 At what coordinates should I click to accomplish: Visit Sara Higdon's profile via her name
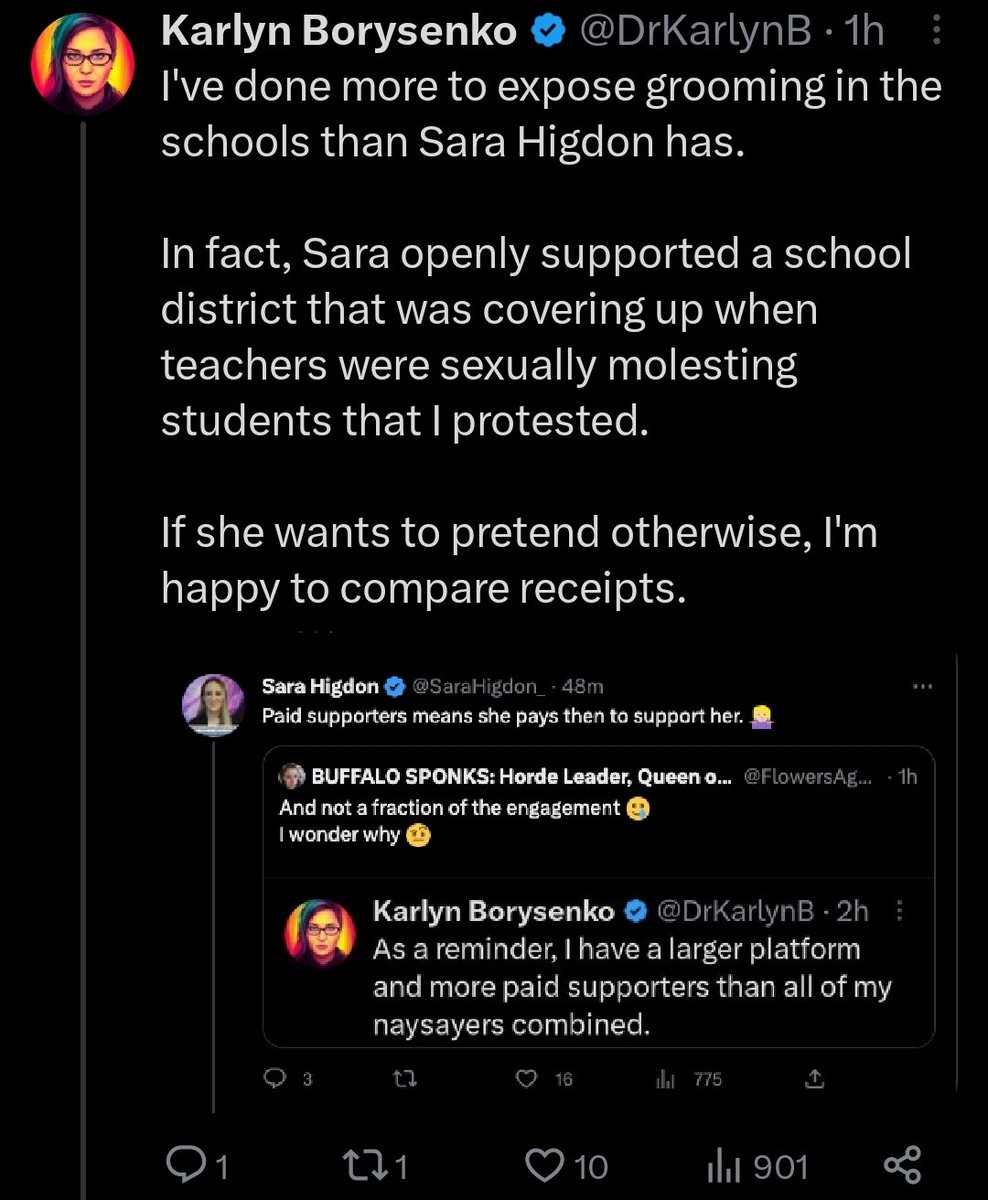[x=320, y=686]
